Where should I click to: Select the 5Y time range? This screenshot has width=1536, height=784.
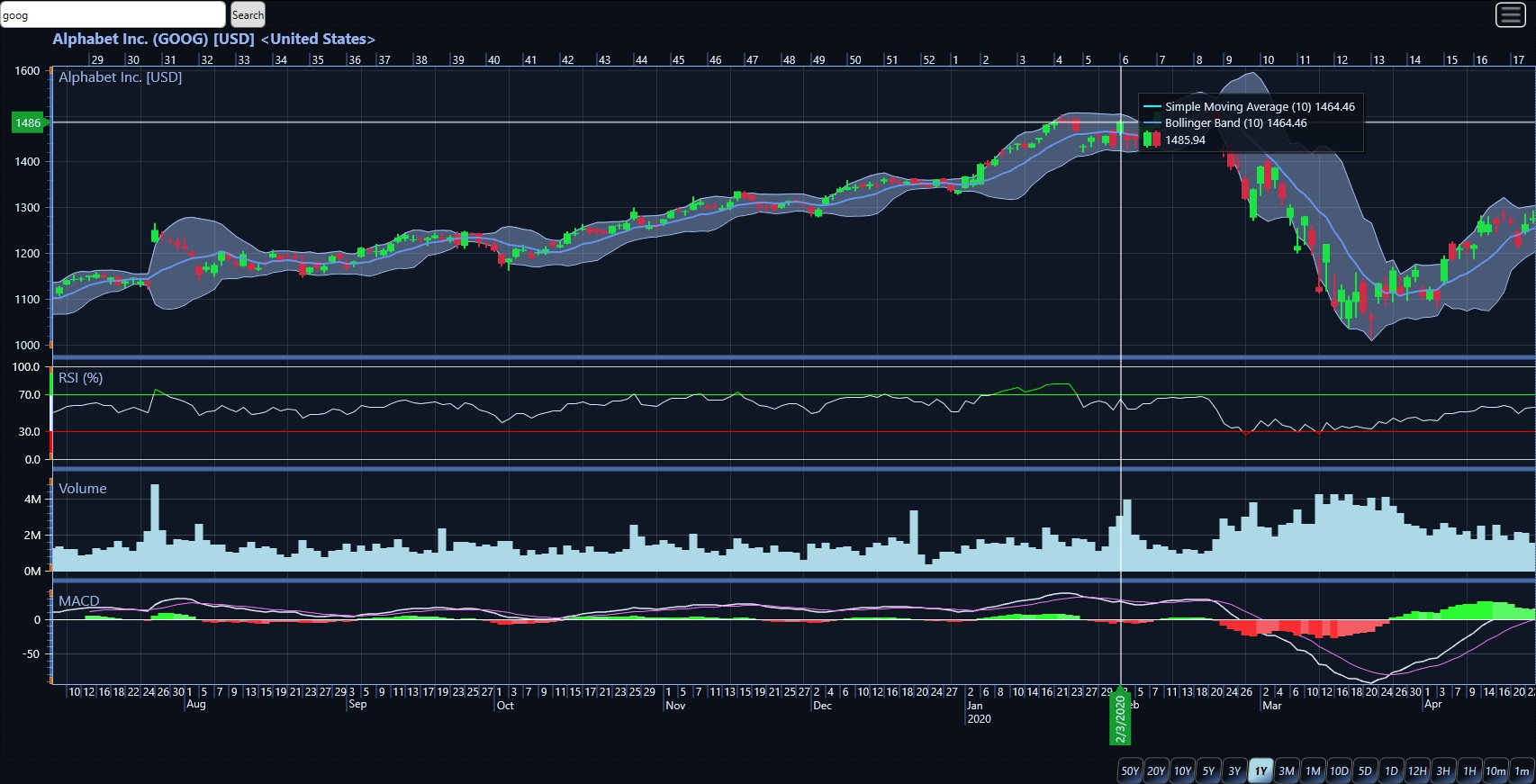pyautogui.click(x=1208, y=770)
